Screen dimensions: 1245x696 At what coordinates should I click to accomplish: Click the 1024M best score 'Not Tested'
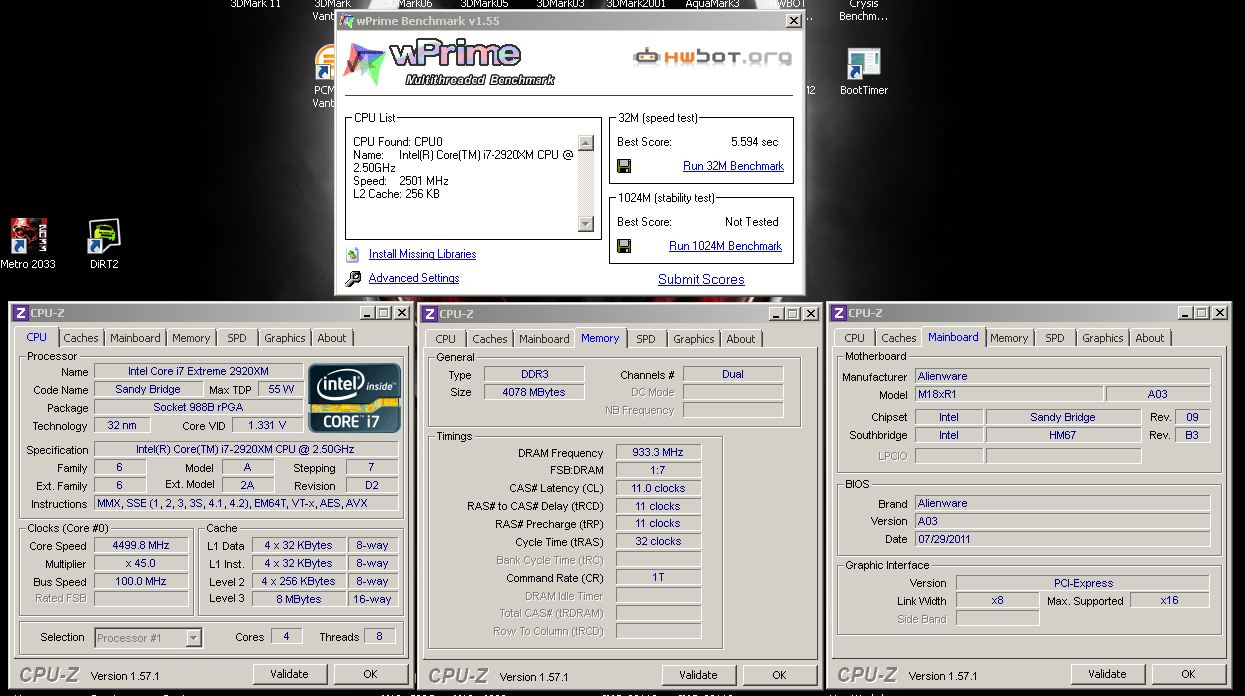[x=752, y=222]
